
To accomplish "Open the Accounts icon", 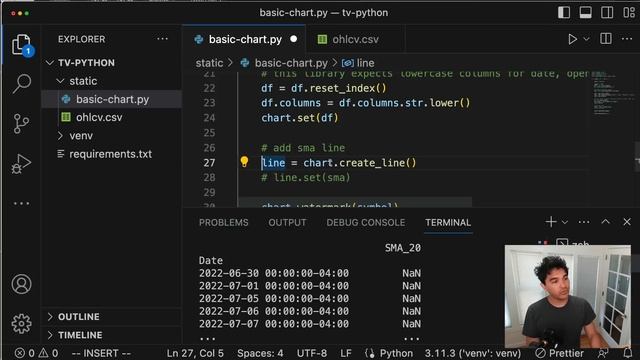I will coord(21,284).
